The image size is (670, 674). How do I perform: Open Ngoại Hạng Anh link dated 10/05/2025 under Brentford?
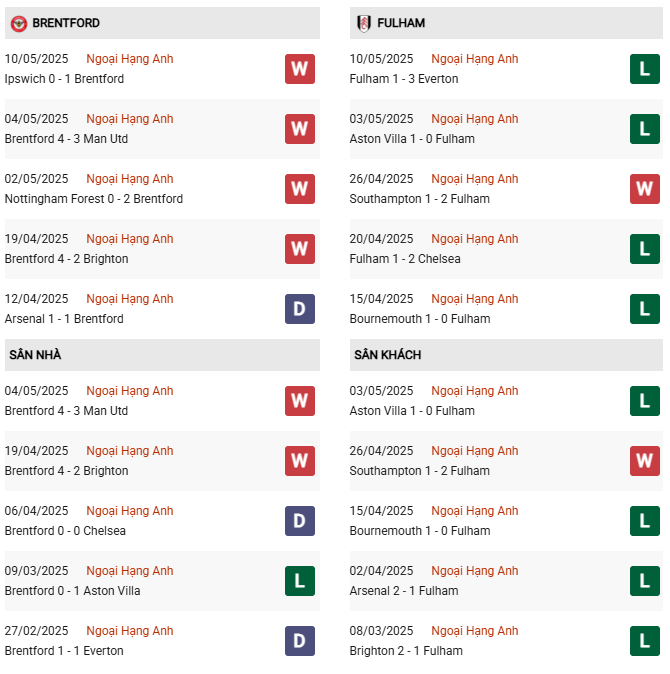(130, 59)
